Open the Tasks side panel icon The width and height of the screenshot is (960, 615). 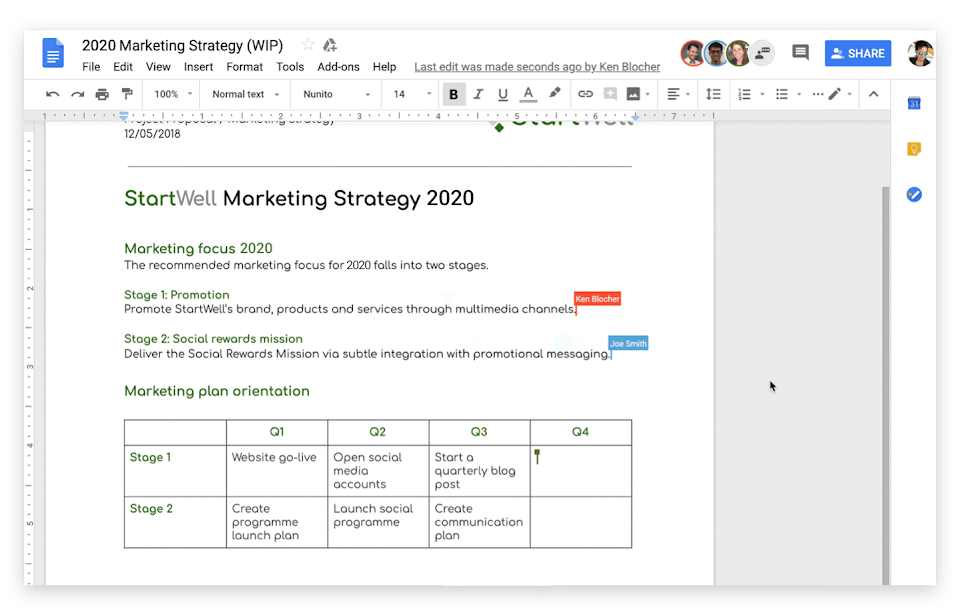pos(913,195)
